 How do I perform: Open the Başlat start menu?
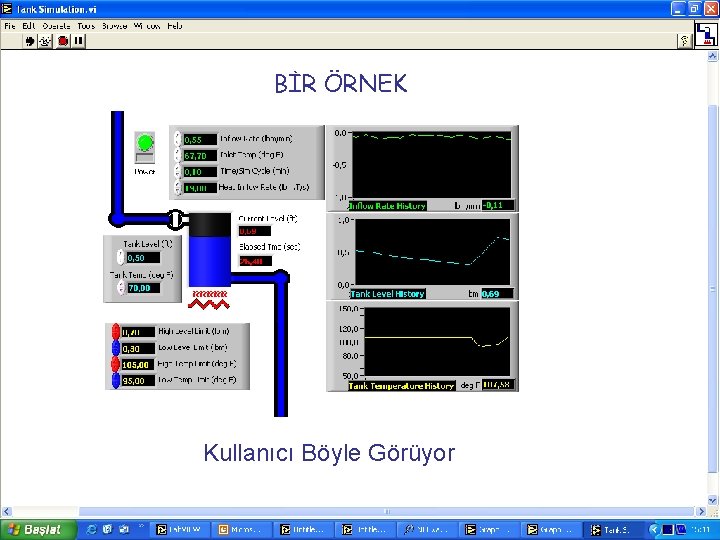tap(38, 530)
